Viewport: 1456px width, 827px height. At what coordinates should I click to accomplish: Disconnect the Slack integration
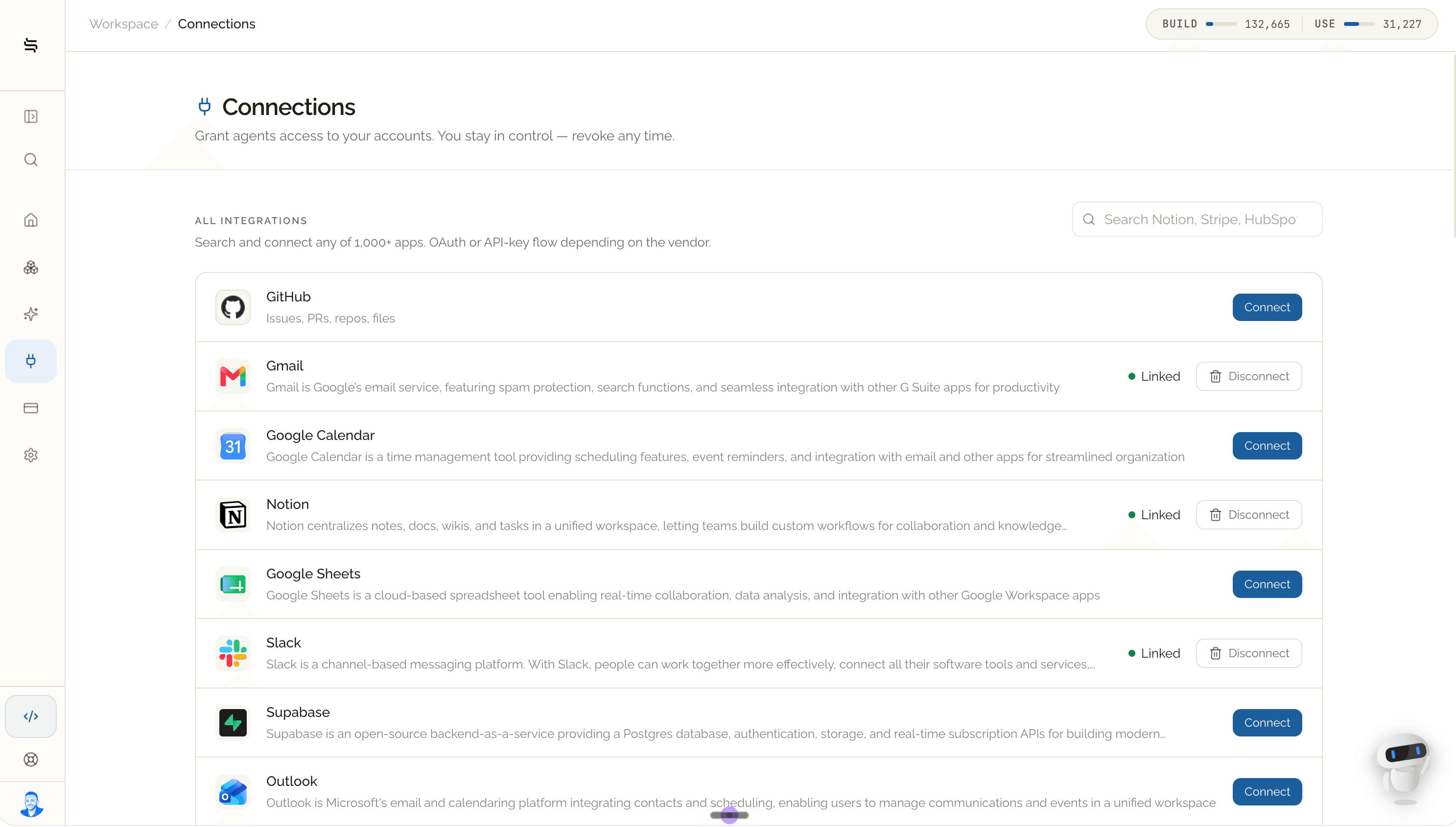[1248, 654]
